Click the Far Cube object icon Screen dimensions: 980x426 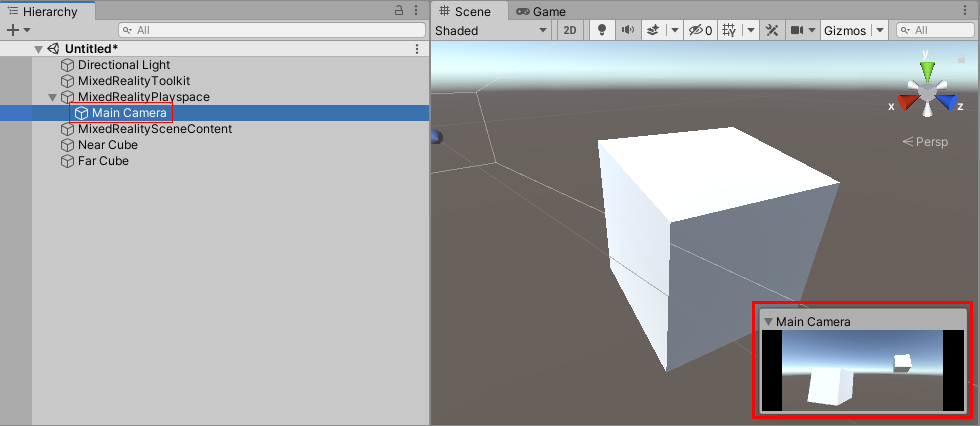click(x=67, y=161)
